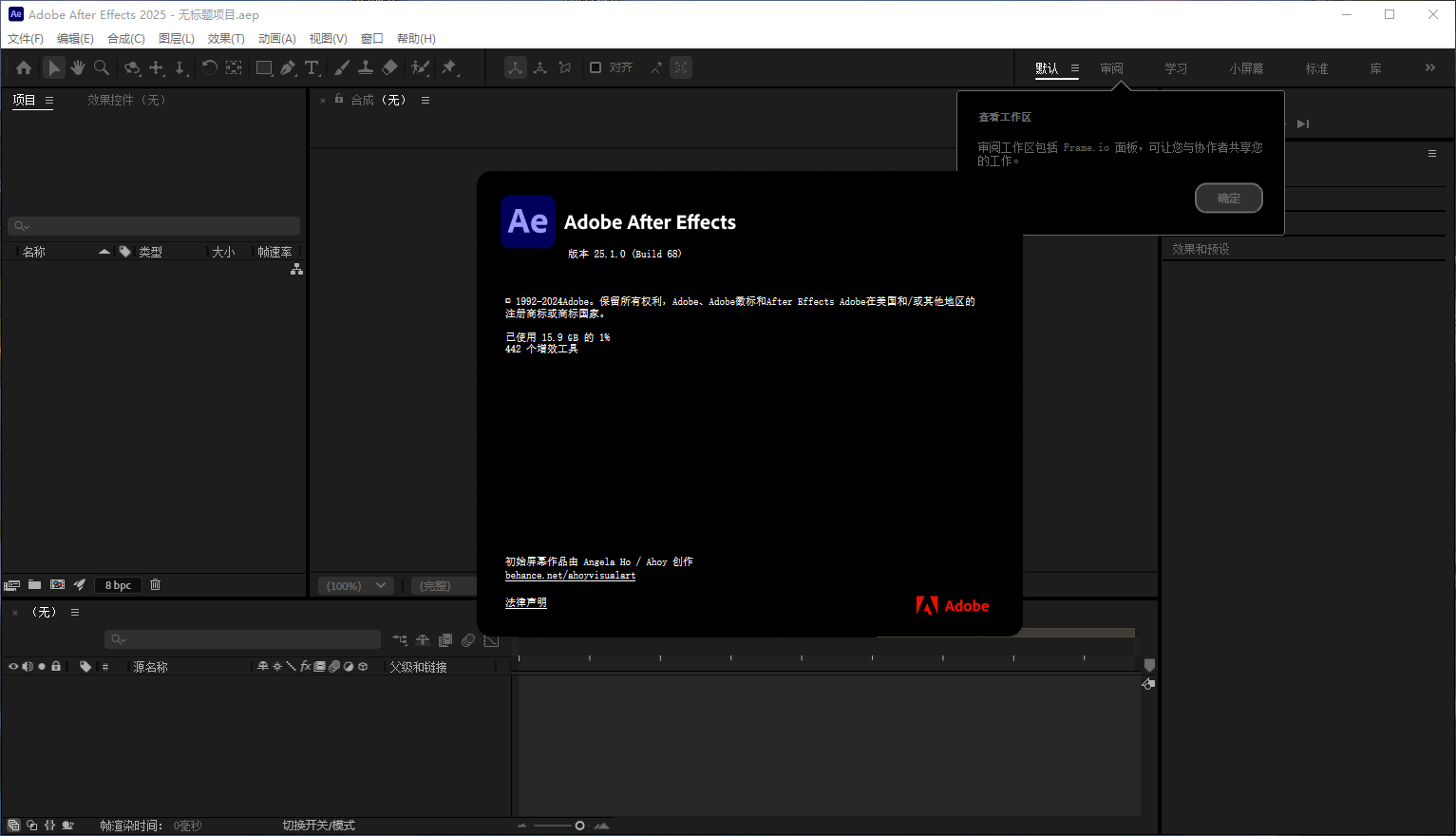Click the 8 bpc color depth button
This screenshot has height=836, width=1456.
119,585
